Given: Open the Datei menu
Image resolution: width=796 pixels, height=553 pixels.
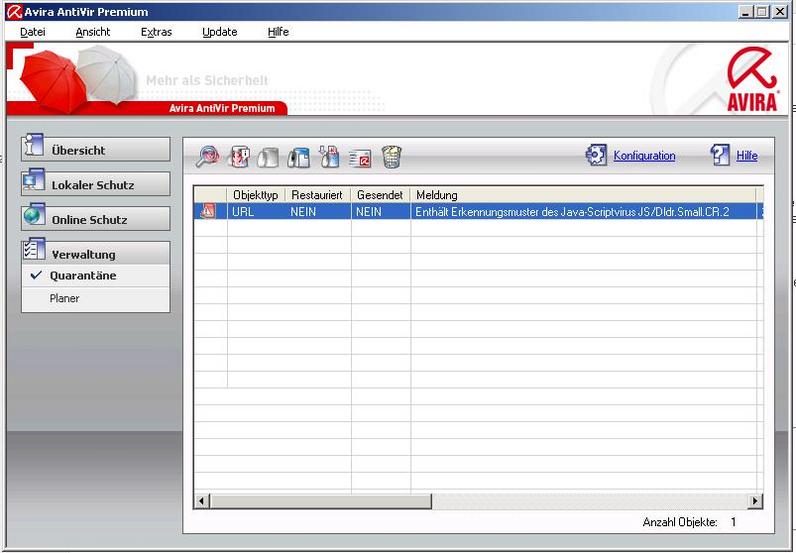Looking at the screenshot, I should click(x=32, y=32).
